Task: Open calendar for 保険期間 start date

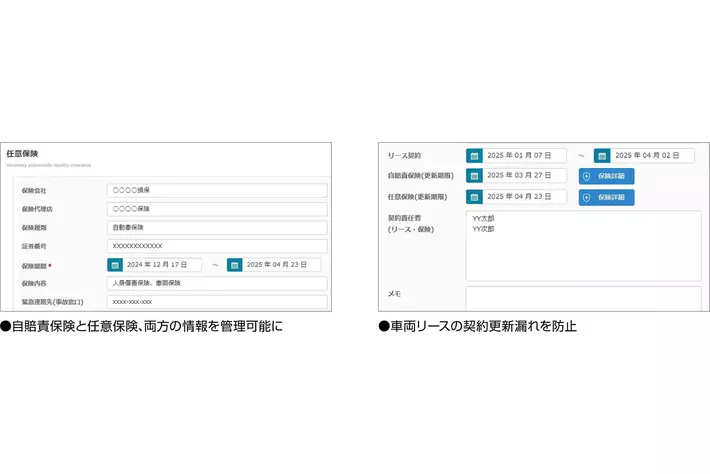Action: click(x=115, y=265)
